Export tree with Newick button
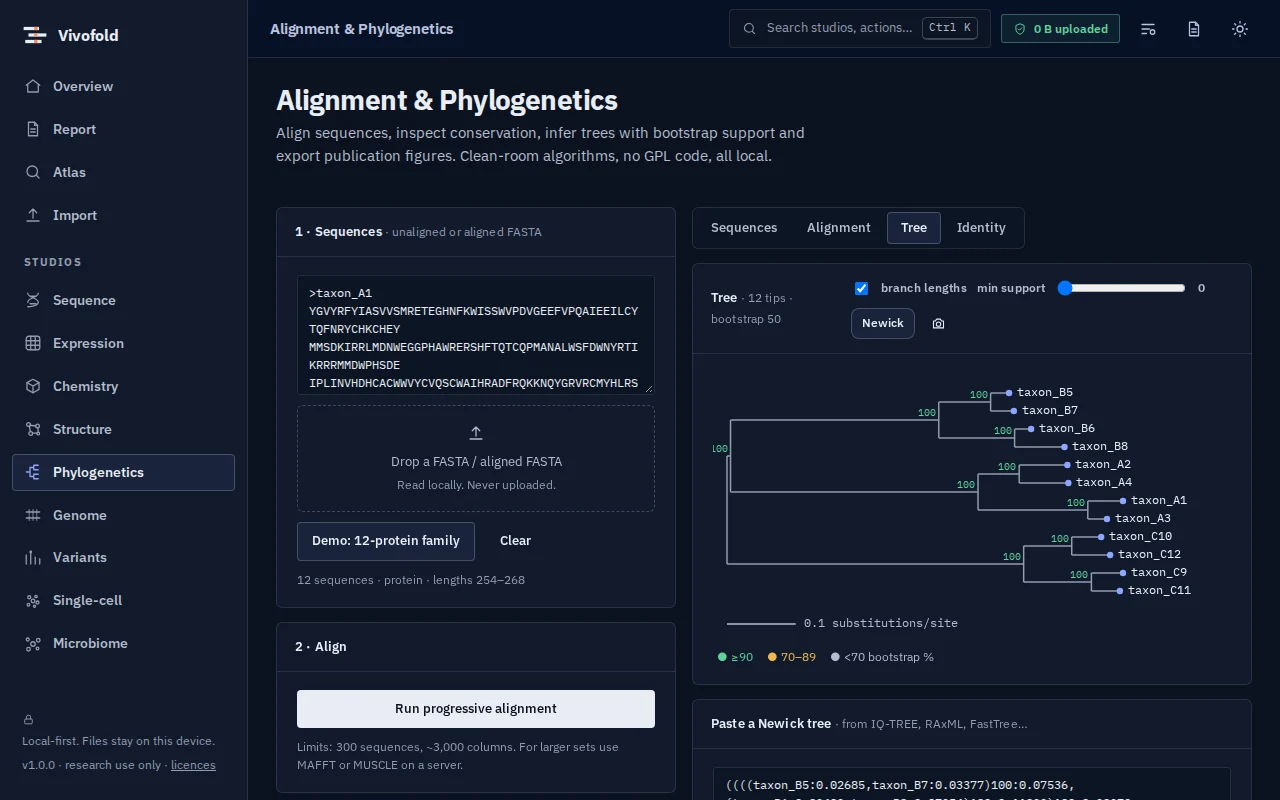This screenshot has width=1280, height=800. 883,323
